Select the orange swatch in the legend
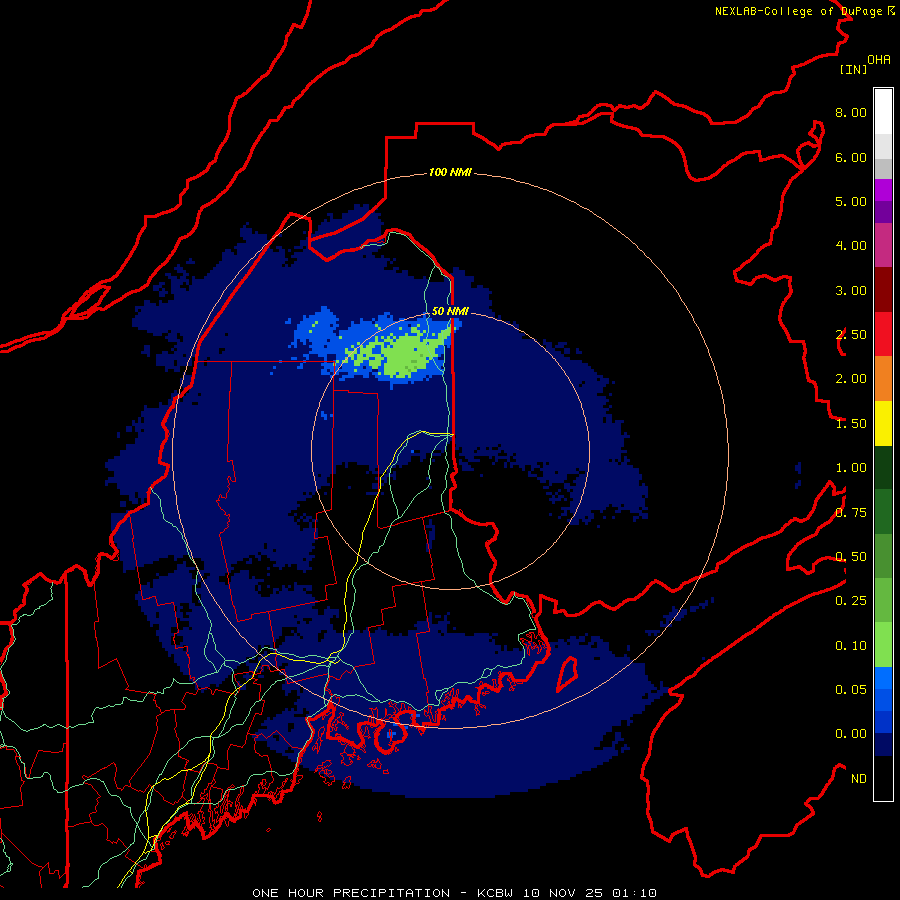 (x=883, y=379)
